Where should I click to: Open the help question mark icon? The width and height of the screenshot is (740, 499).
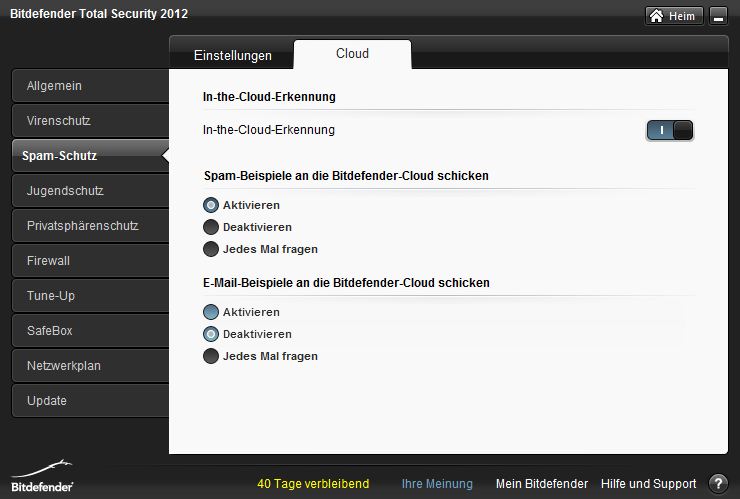(x=718, y=483)
